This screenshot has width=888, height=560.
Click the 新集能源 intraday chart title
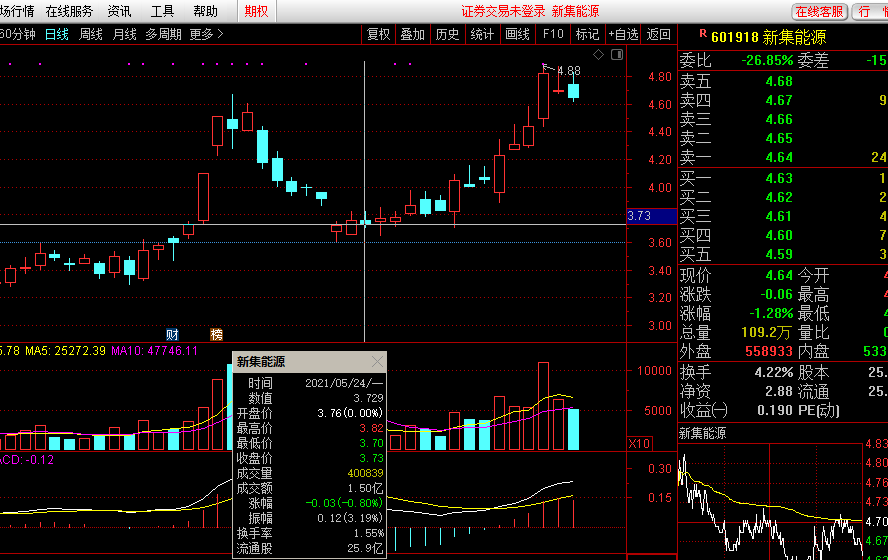click(702, 434)
